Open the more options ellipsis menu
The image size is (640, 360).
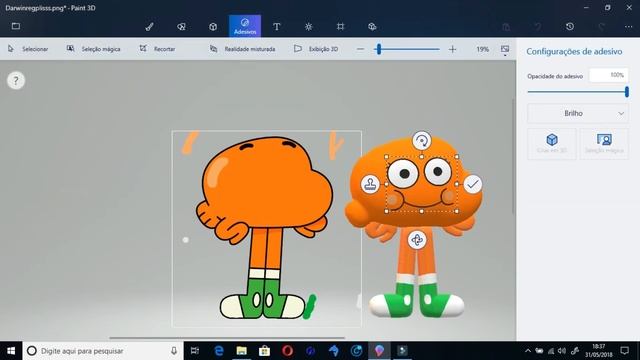click(628, 27)
